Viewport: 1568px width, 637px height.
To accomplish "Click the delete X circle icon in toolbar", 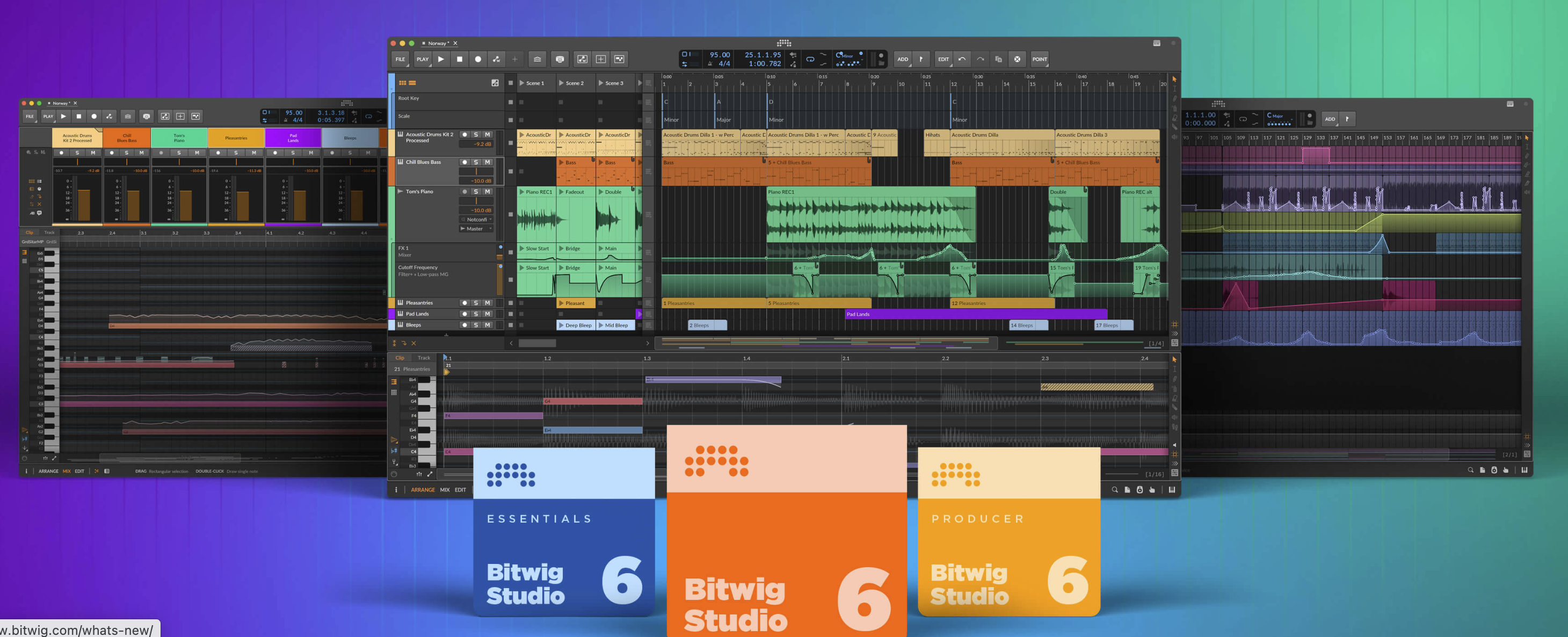I will point(1017,59).
